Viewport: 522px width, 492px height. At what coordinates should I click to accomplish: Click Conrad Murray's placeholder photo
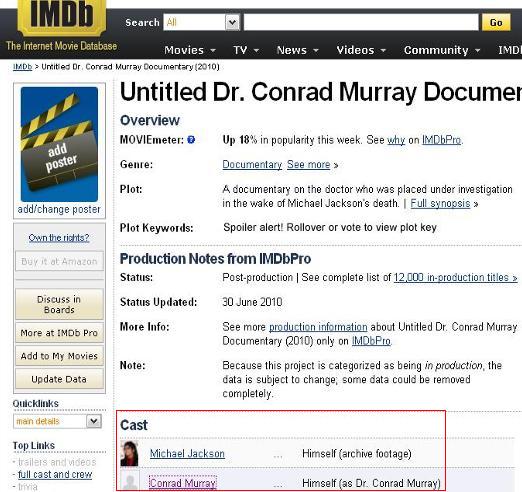pyautogui.click(x=129, y=481)
